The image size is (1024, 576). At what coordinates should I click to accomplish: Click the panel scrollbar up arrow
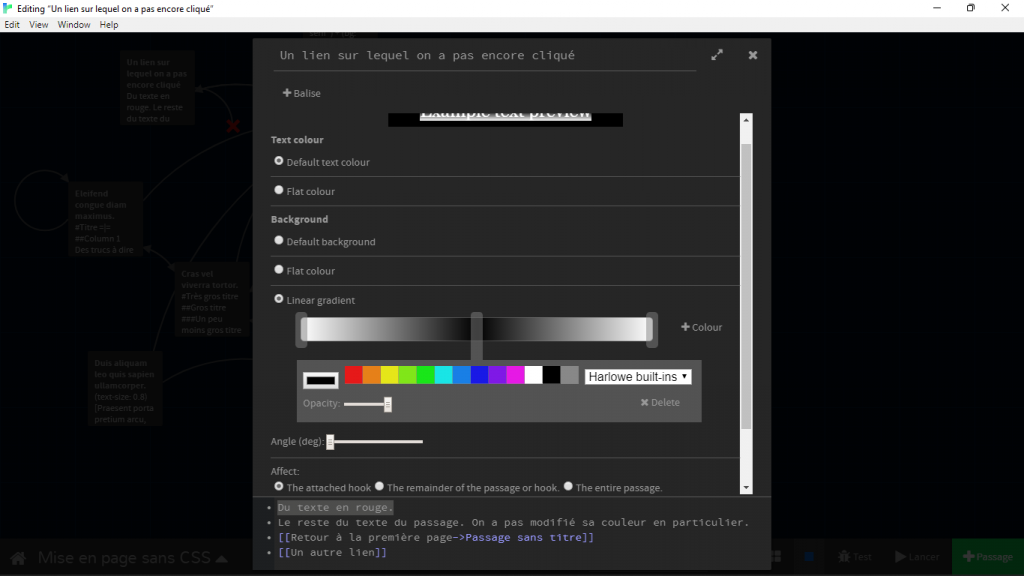[x=746, y=120]
